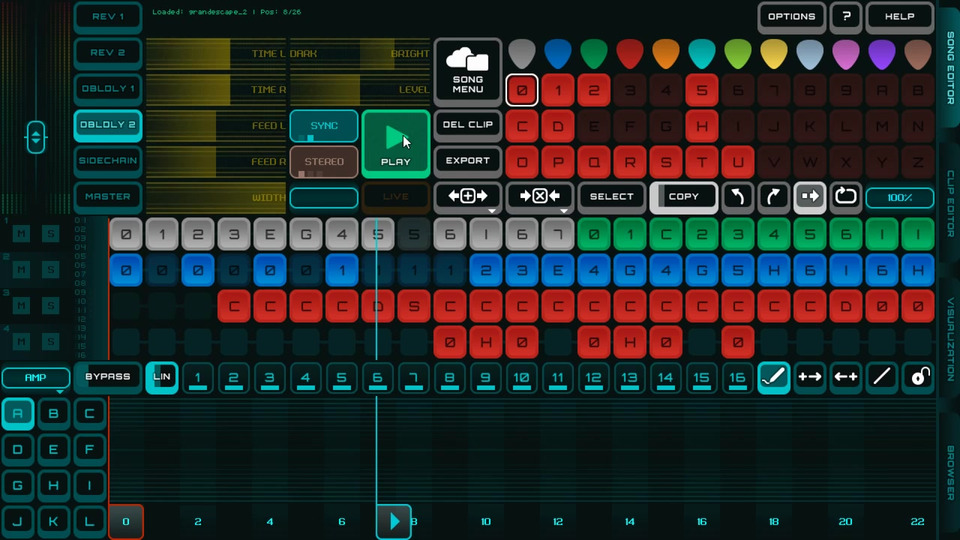The width and height of the screenshot is (960, 540).
Task: Toggle LIVE mode
Action: coord(396,197)
